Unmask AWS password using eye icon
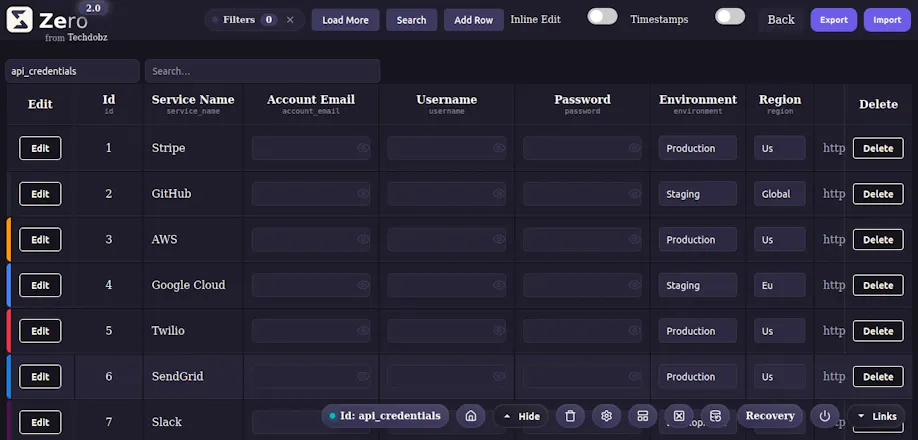Image resolution: width=918 pixels, height=440 pixels. tap(635, 239)
